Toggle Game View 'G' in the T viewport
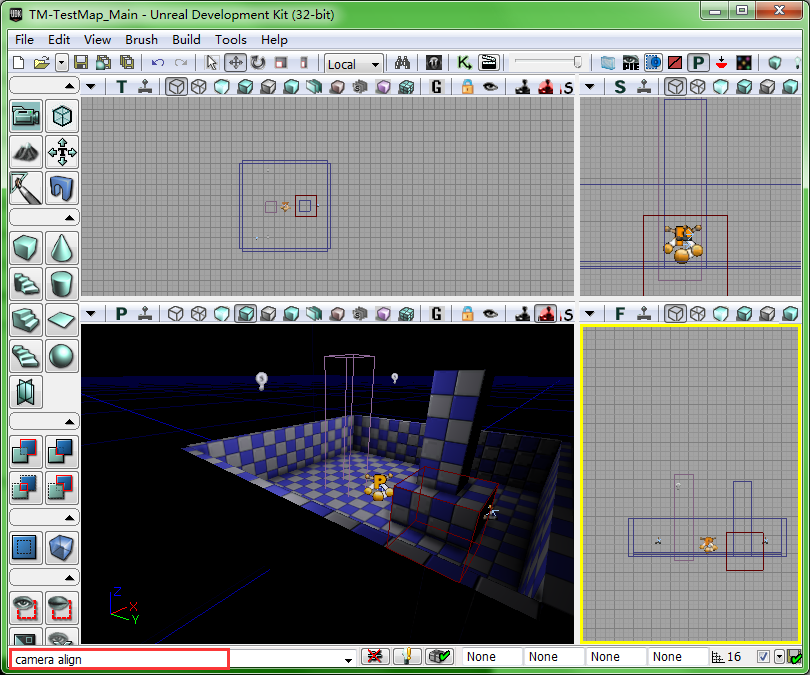This screenshot has height=675, width=810. click(x=437, y=86)
